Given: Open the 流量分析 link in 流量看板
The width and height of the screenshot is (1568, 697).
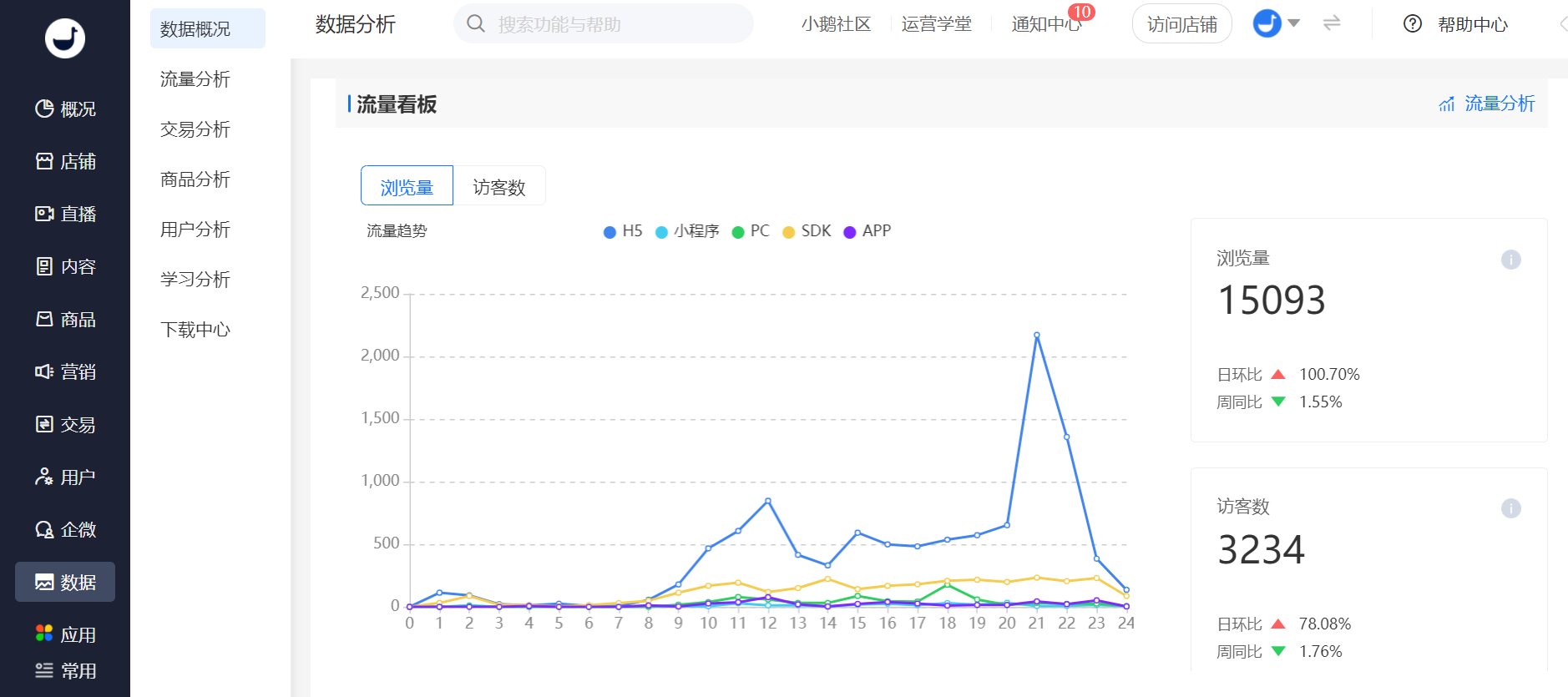Looking at the screenshot, I should (1487, 104).
